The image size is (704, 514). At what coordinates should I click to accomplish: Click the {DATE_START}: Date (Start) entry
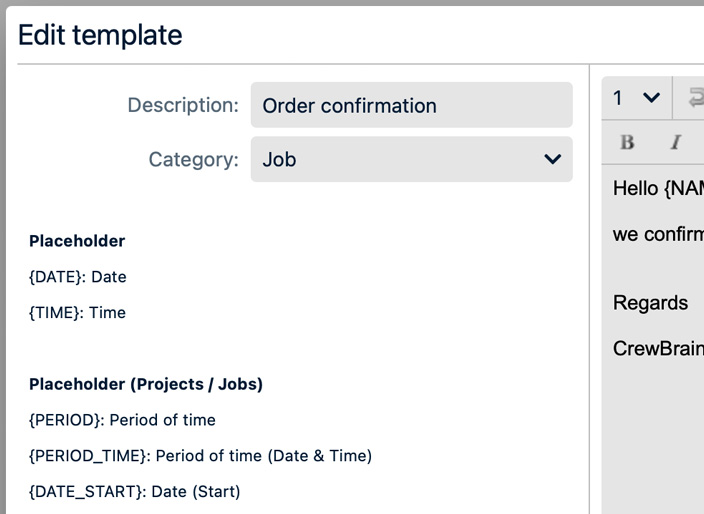point(135,492)
